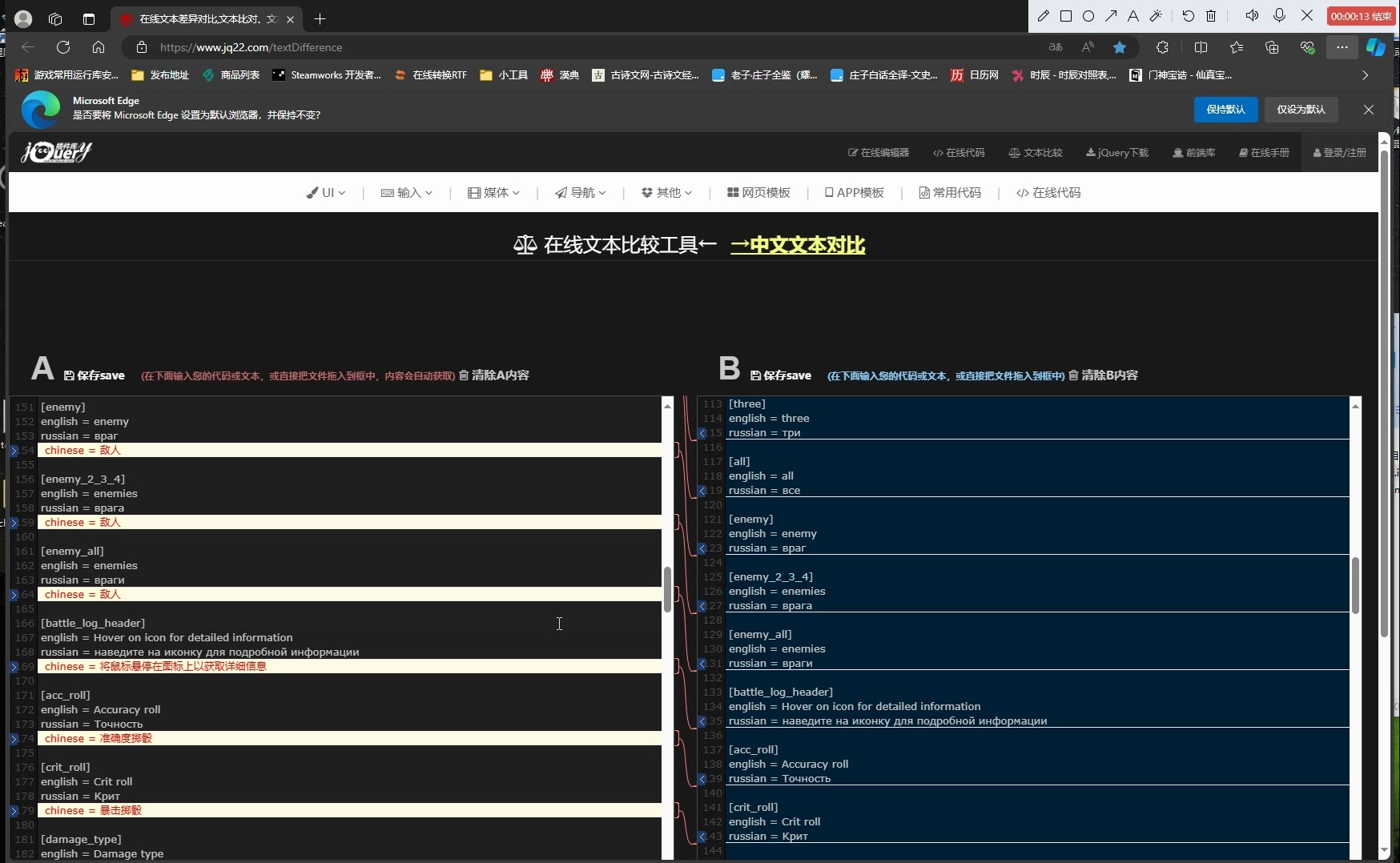Image resolution: width=1400 pixels, height=863 pixels.
Task: Click 保持默认 button in Edge banner
Action: 1225,110
